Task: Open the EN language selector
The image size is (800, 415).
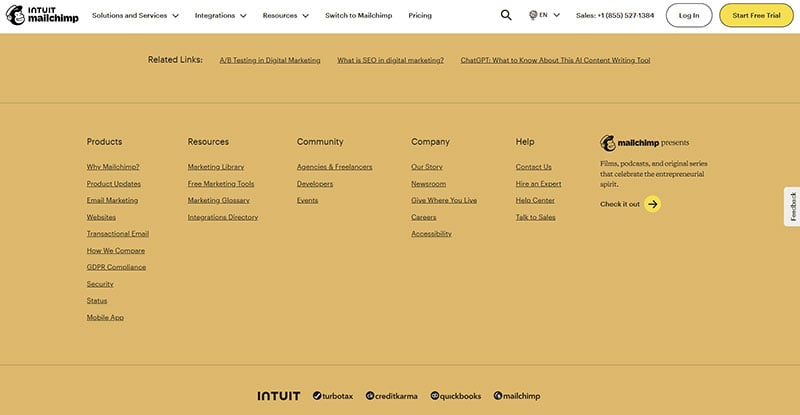Action: (544, 16)
